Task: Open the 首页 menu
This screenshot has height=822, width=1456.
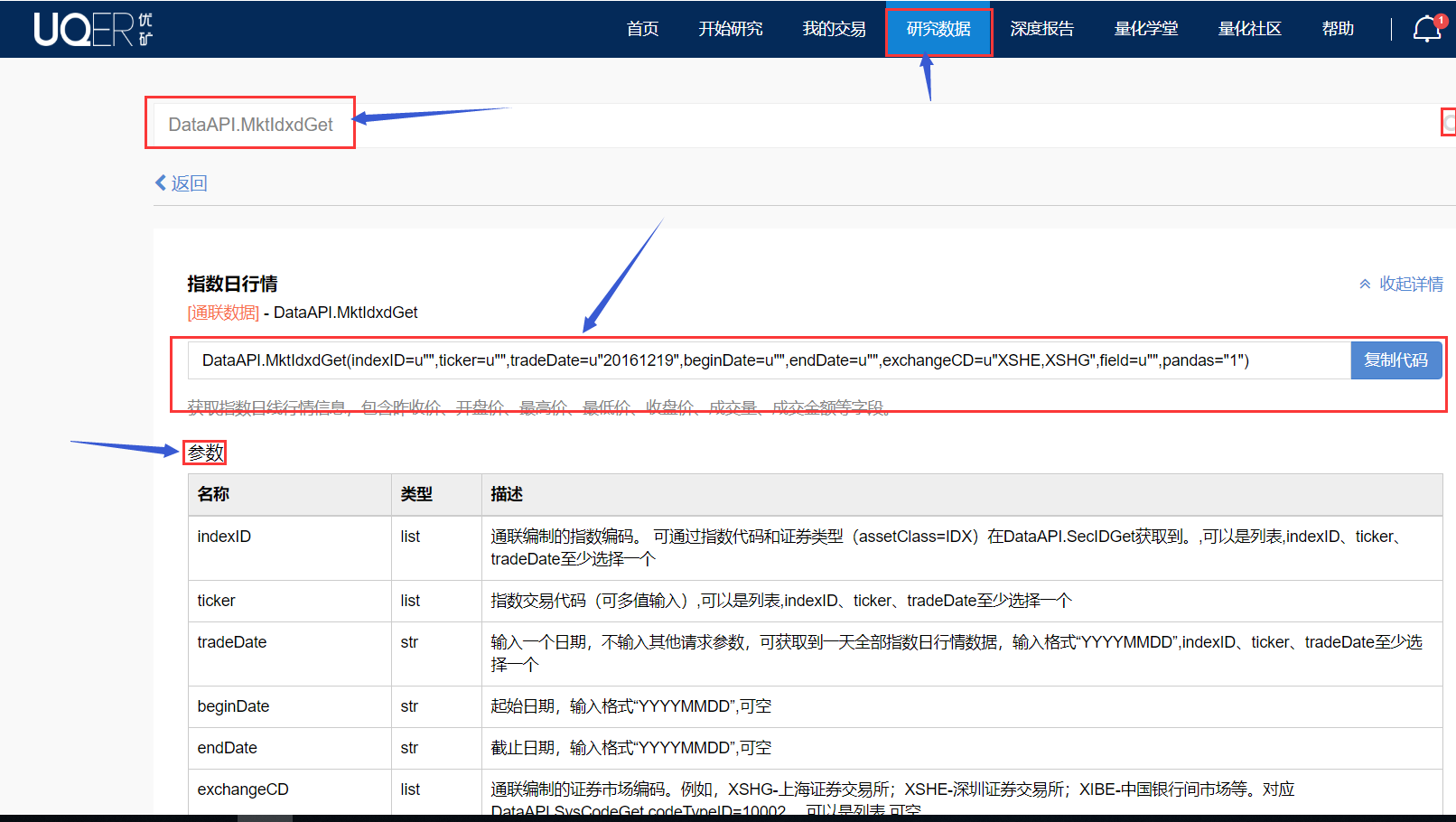Action: pos(643,29)
